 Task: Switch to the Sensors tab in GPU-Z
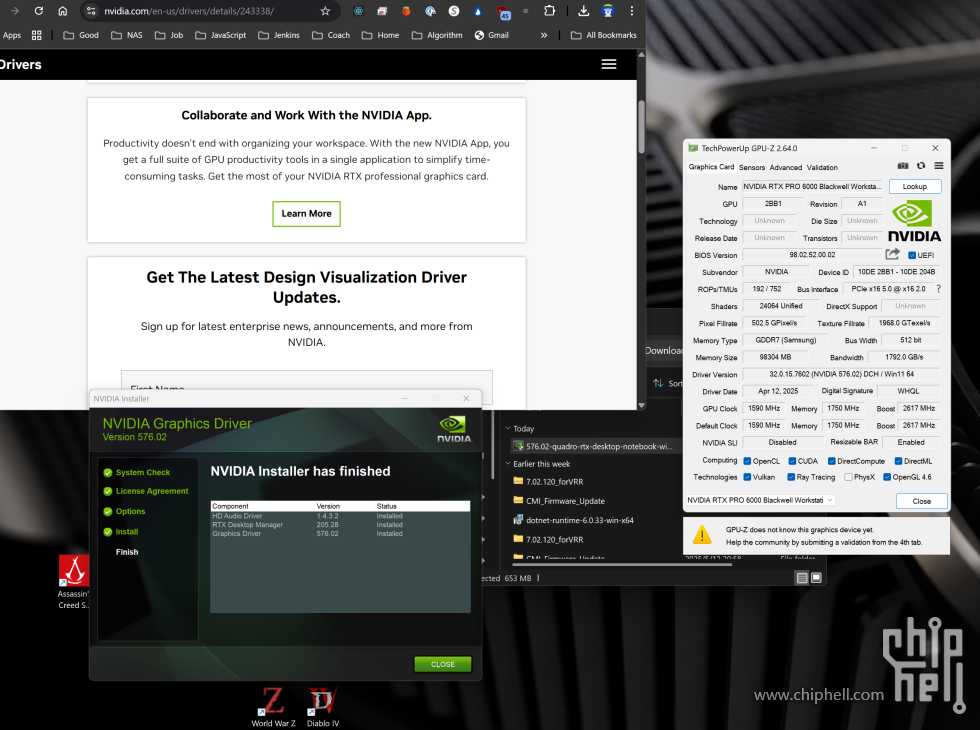tap(752, 168)
